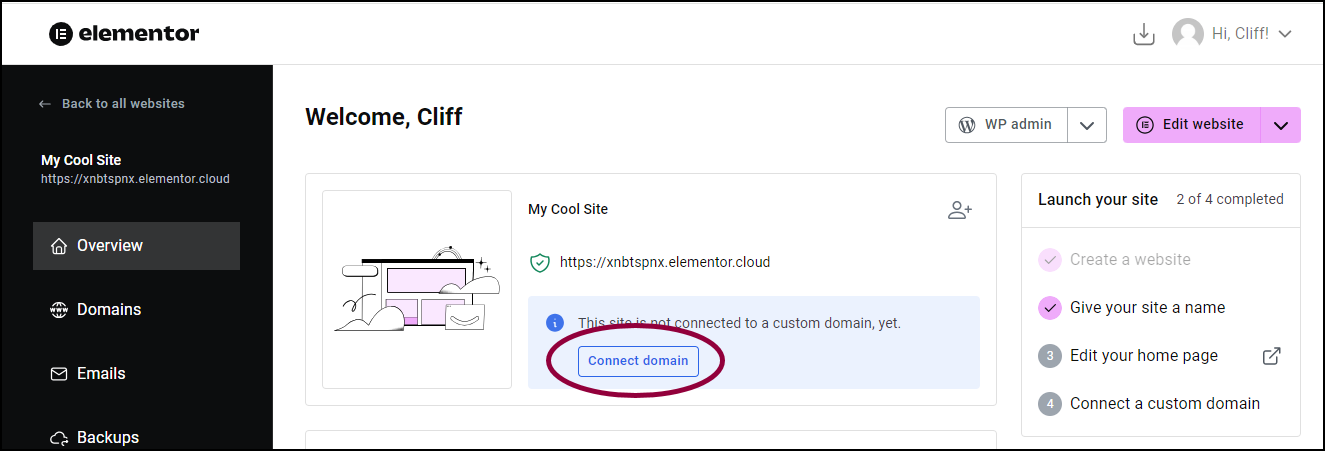The image size is (1325, 451).
Task: Open the Overview section
Action: pos(136,246)
